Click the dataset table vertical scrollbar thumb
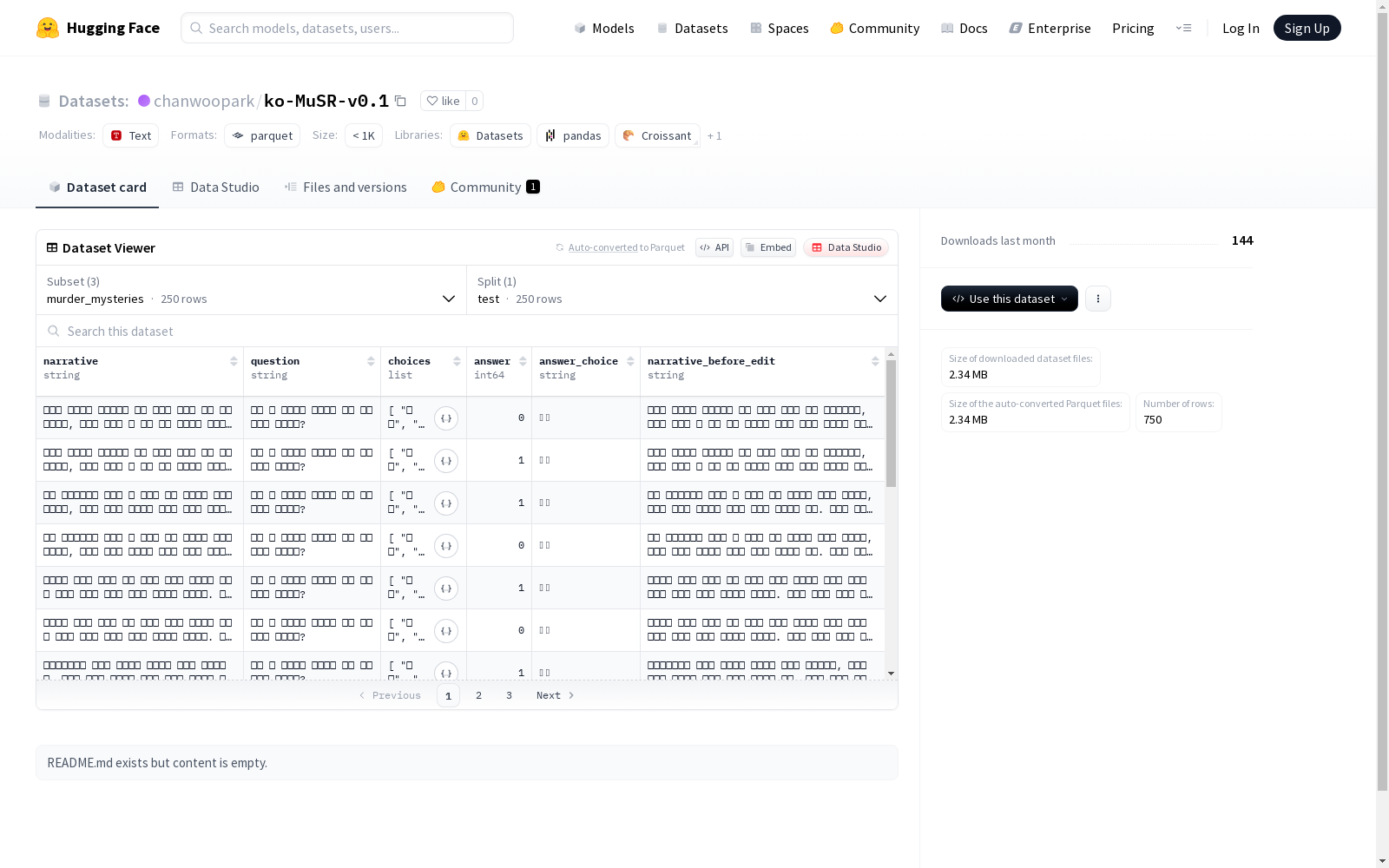The width and height of the screenshot is (1389, 868). [891, 424]
